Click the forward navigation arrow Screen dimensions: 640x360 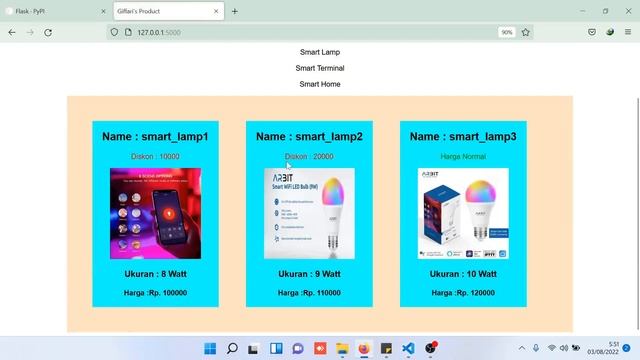[x=30, y=32]
